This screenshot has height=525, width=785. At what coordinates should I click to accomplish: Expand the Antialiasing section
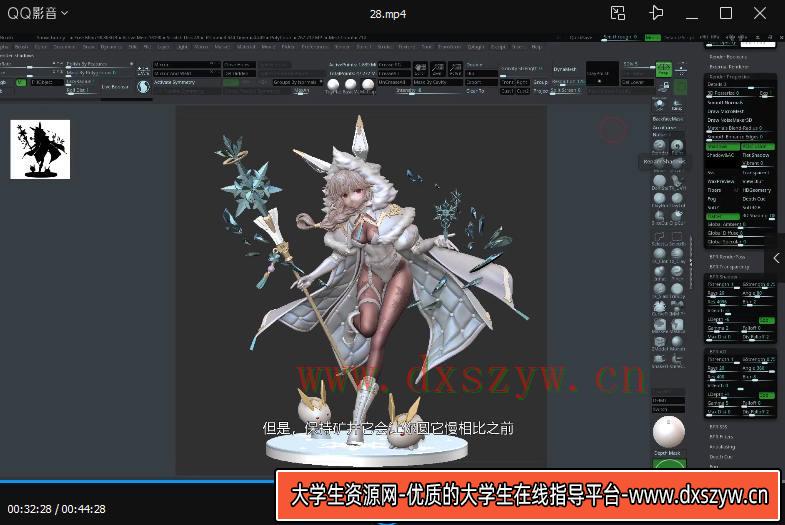tap(722, 446)
